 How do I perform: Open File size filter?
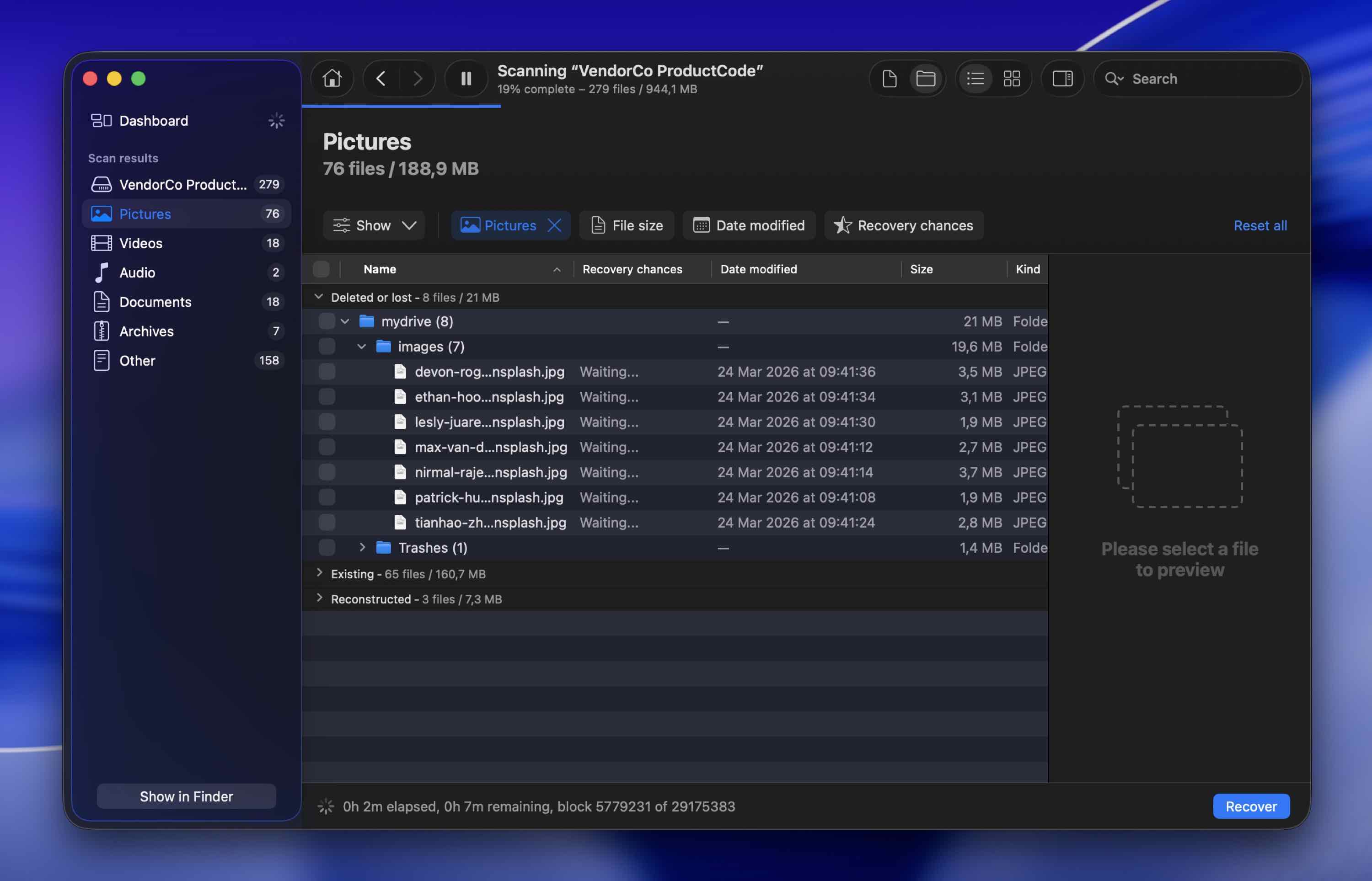(x=627, y=225)
